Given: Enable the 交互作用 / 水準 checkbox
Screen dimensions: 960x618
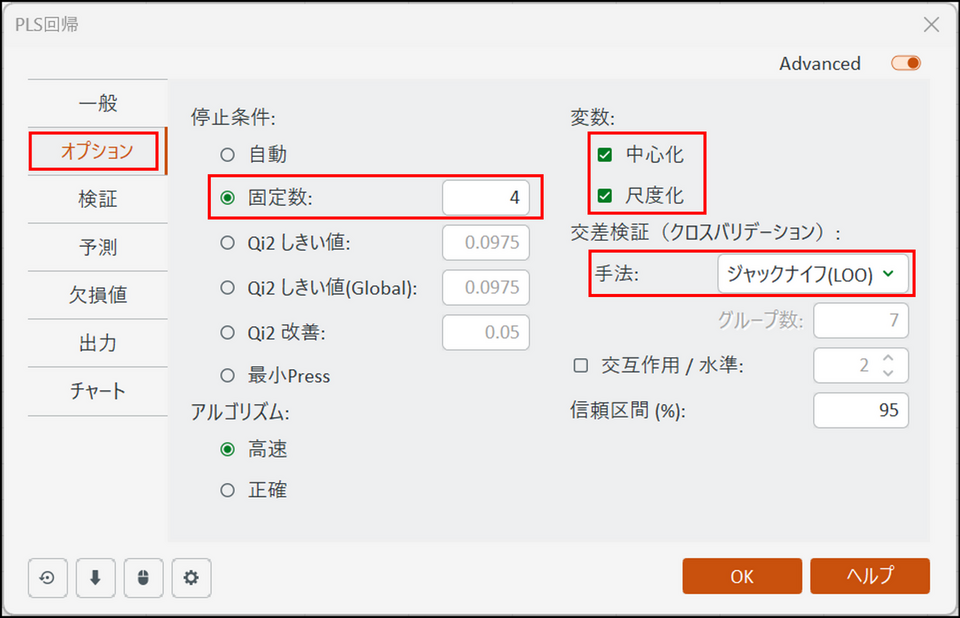Looking at the screenshot, I should (580, 366).
